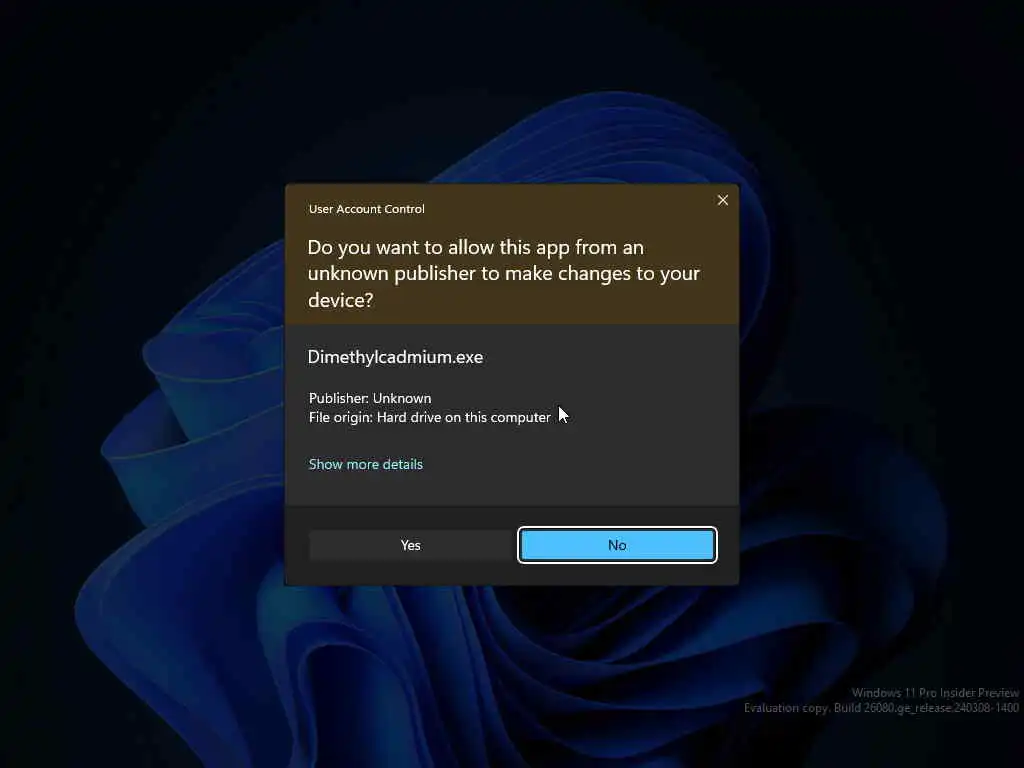Click Yes to allow Dimethylcadmium.exe

tap(411, 545)
